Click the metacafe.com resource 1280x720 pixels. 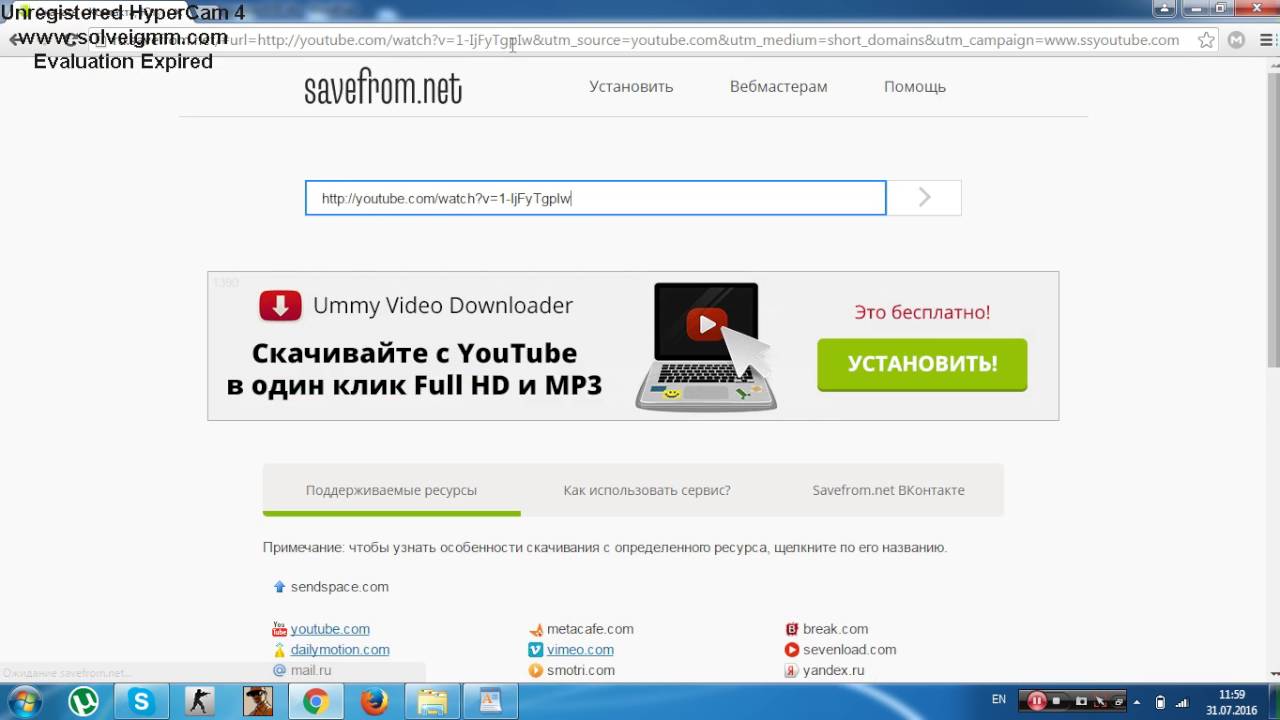pyautogui.click(x=590, y=629)
